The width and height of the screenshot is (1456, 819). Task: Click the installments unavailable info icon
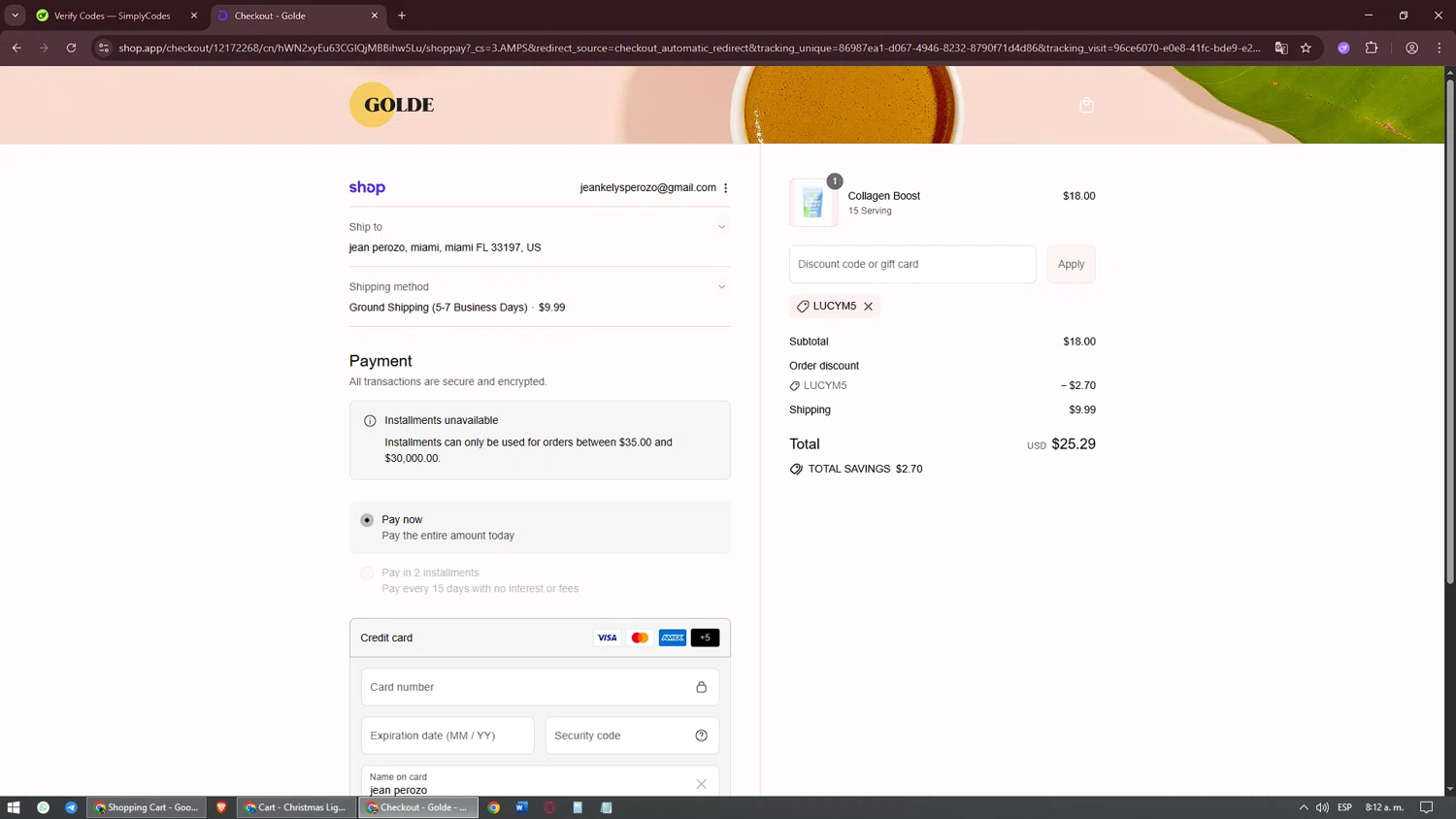pos(370,421)
